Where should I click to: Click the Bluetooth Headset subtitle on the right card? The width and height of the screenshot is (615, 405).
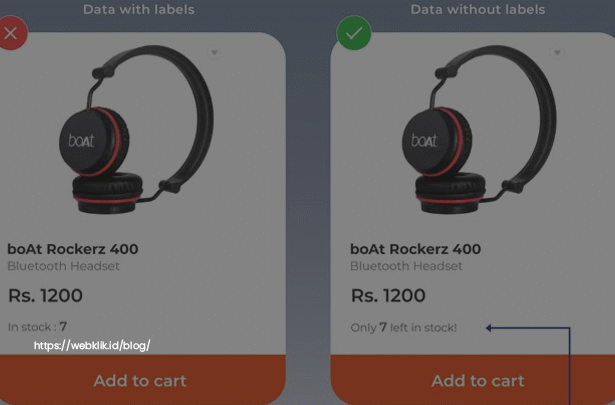pos(406,266)
